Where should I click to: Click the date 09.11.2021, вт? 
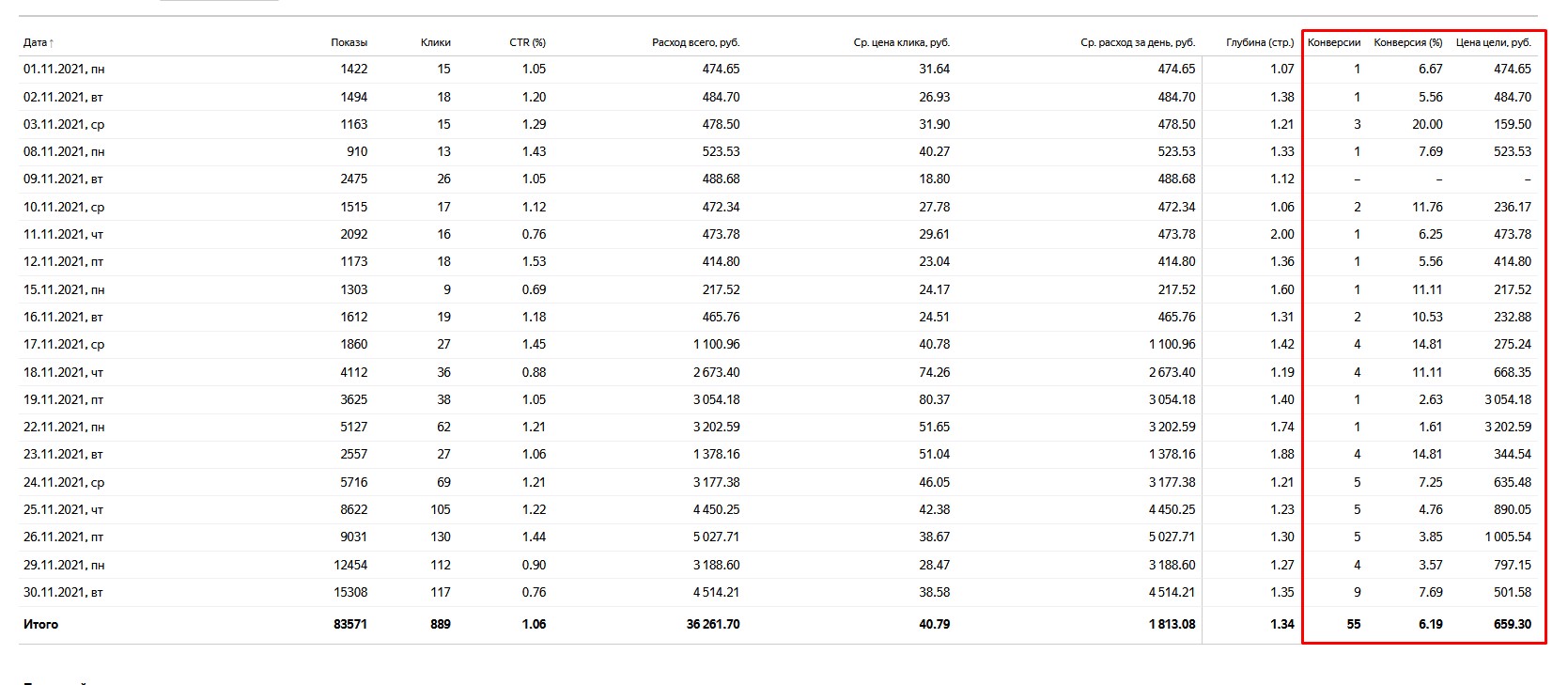[63, 179]
